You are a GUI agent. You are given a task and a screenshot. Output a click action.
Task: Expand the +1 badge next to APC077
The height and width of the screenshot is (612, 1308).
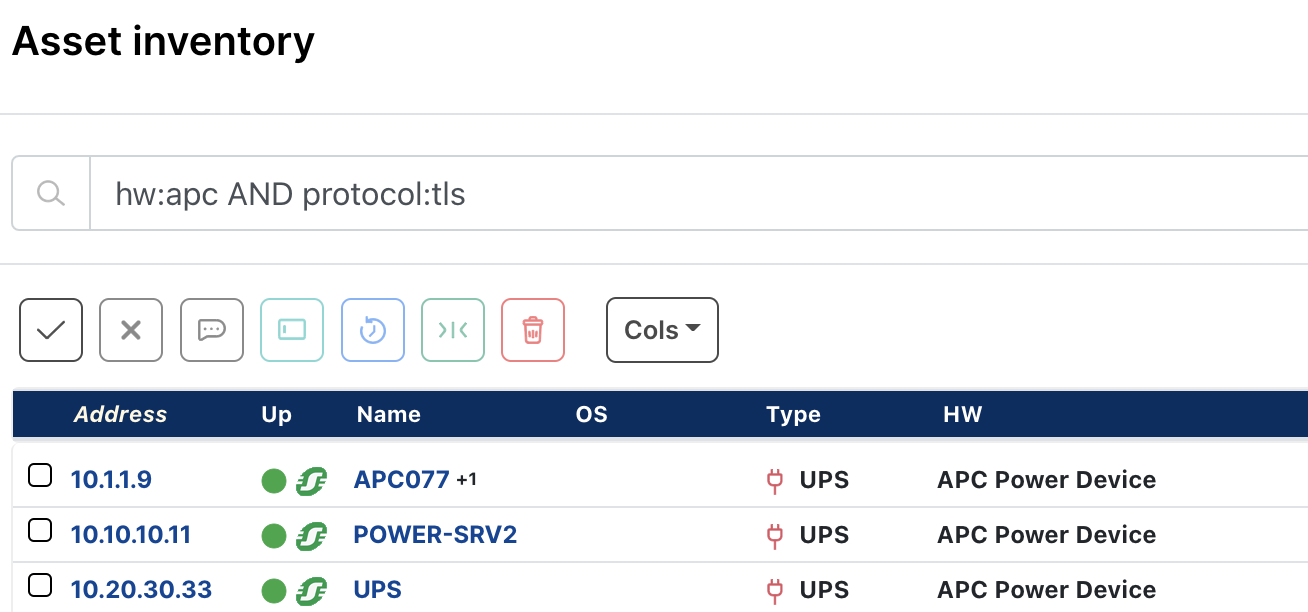click(466, 479)
